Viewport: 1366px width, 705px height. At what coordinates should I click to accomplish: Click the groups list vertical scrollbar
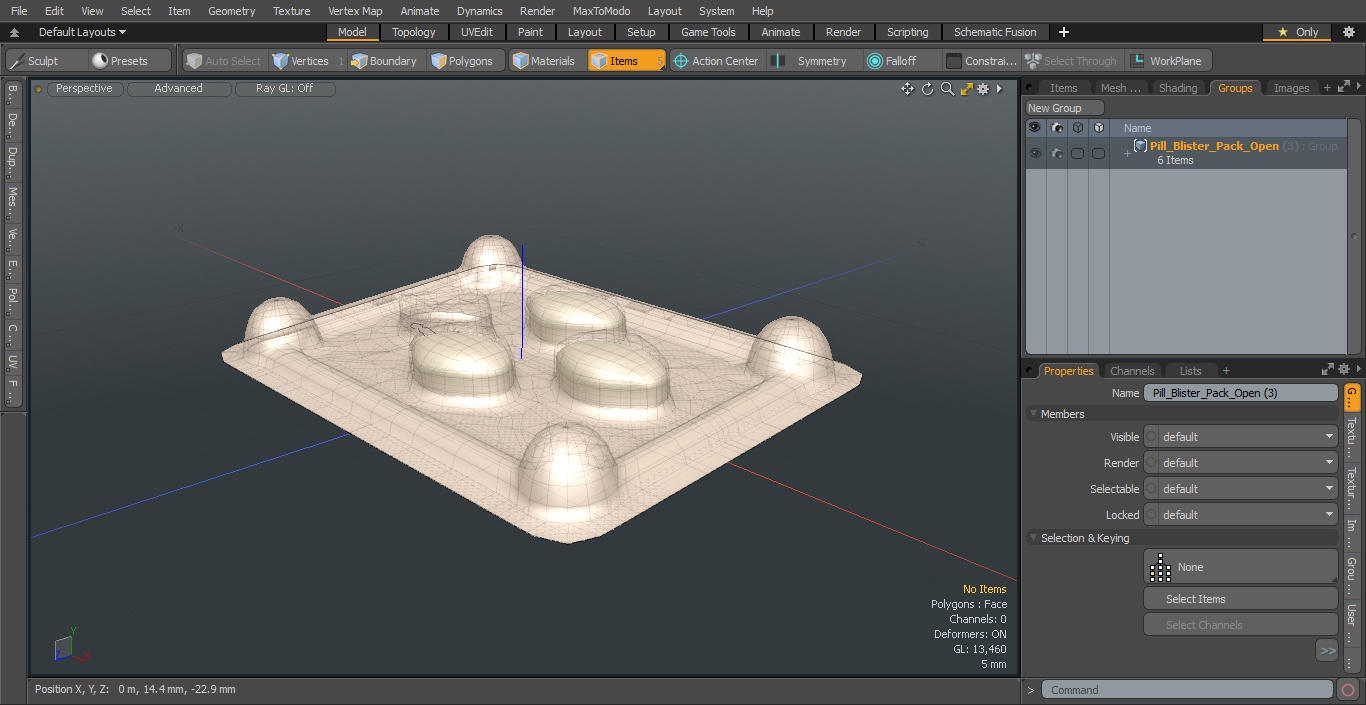(x=1354, y=237)
